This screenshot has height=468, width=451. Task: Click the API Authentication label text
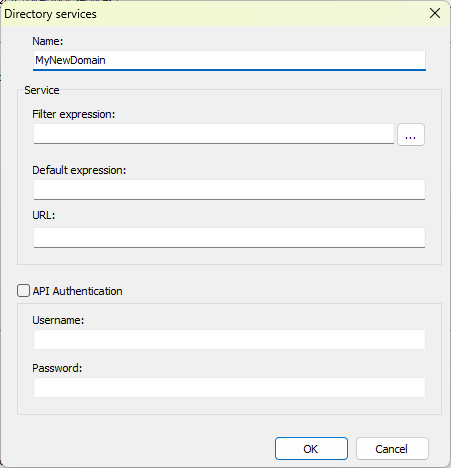(77, 291)
